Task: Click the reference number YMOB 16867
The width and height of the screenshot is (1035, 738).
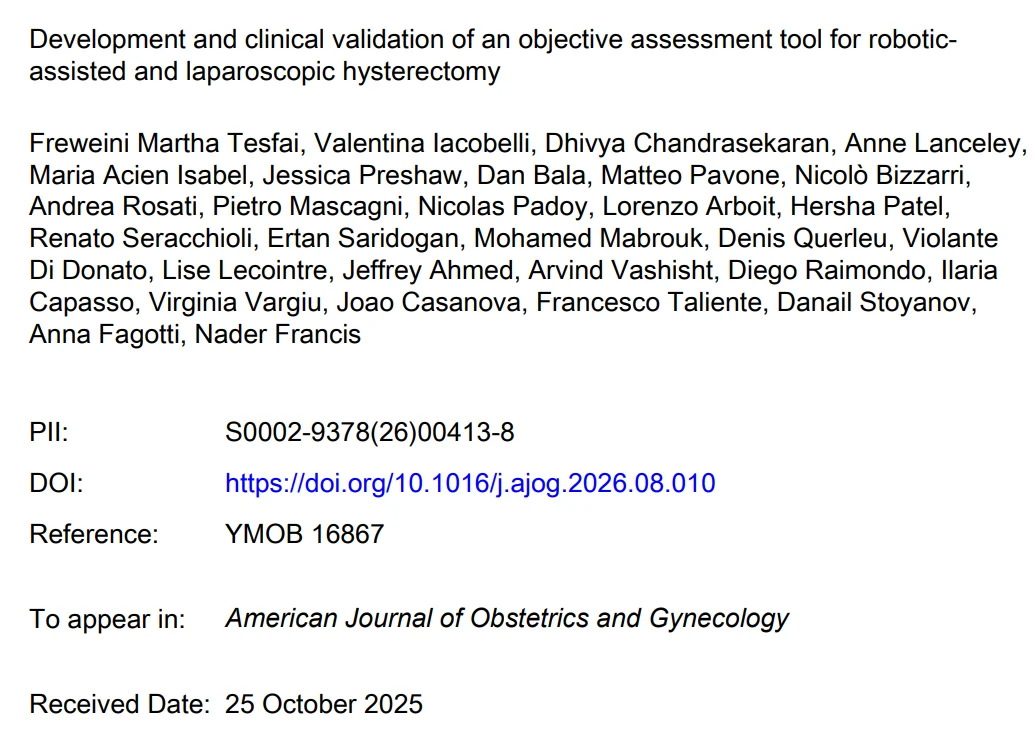Action: click(304, 534)
